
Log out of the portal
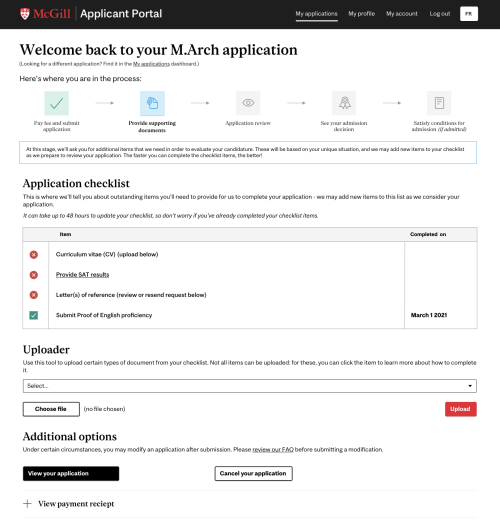click(440, 14)
